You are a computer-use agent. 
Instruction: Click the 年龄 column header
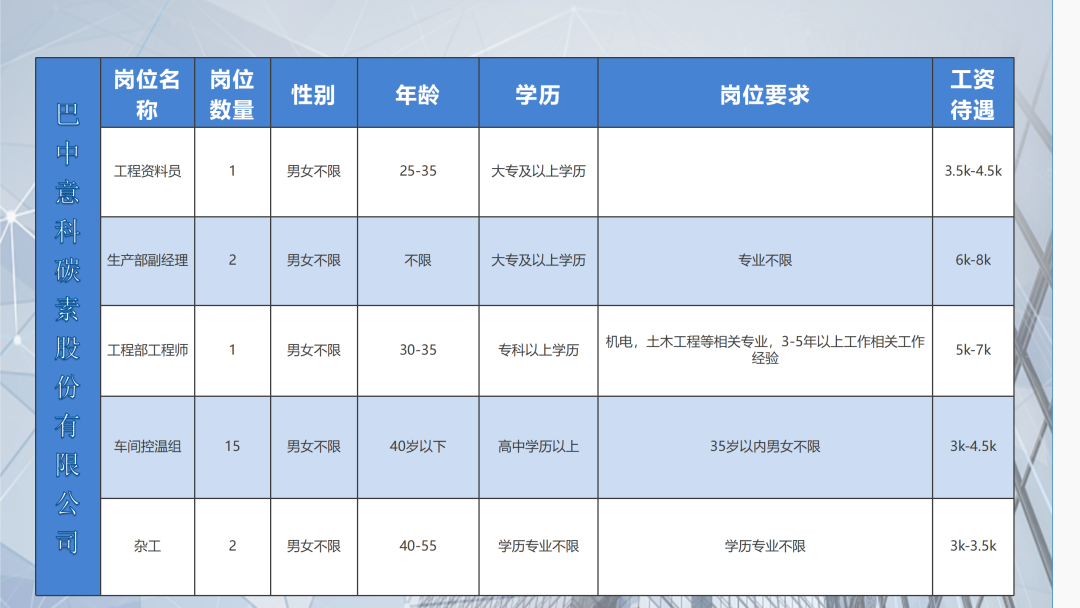417,95
